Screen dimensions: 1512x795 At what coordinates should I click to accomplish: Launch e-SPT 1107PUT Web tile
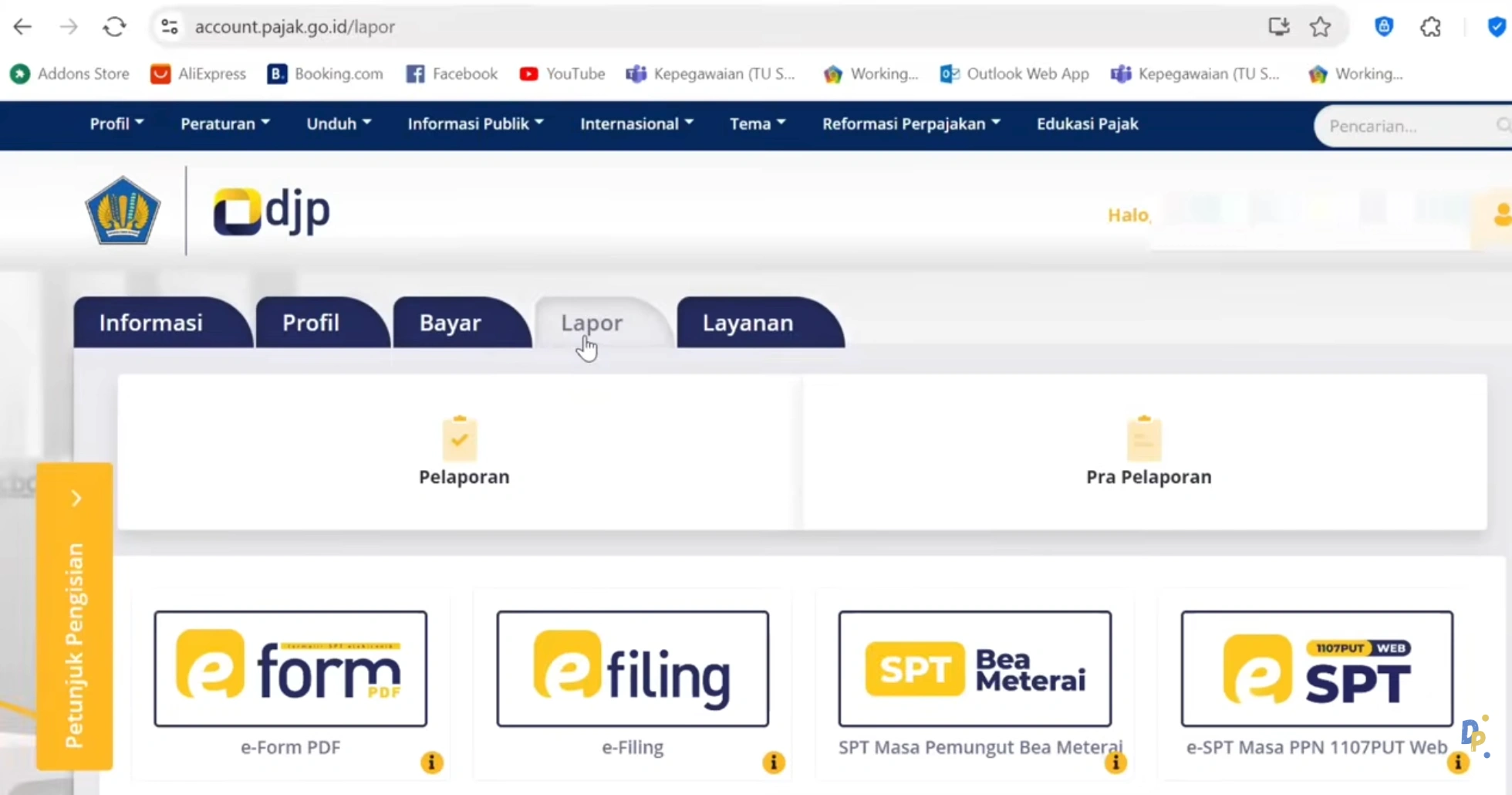coord(1316,668)
